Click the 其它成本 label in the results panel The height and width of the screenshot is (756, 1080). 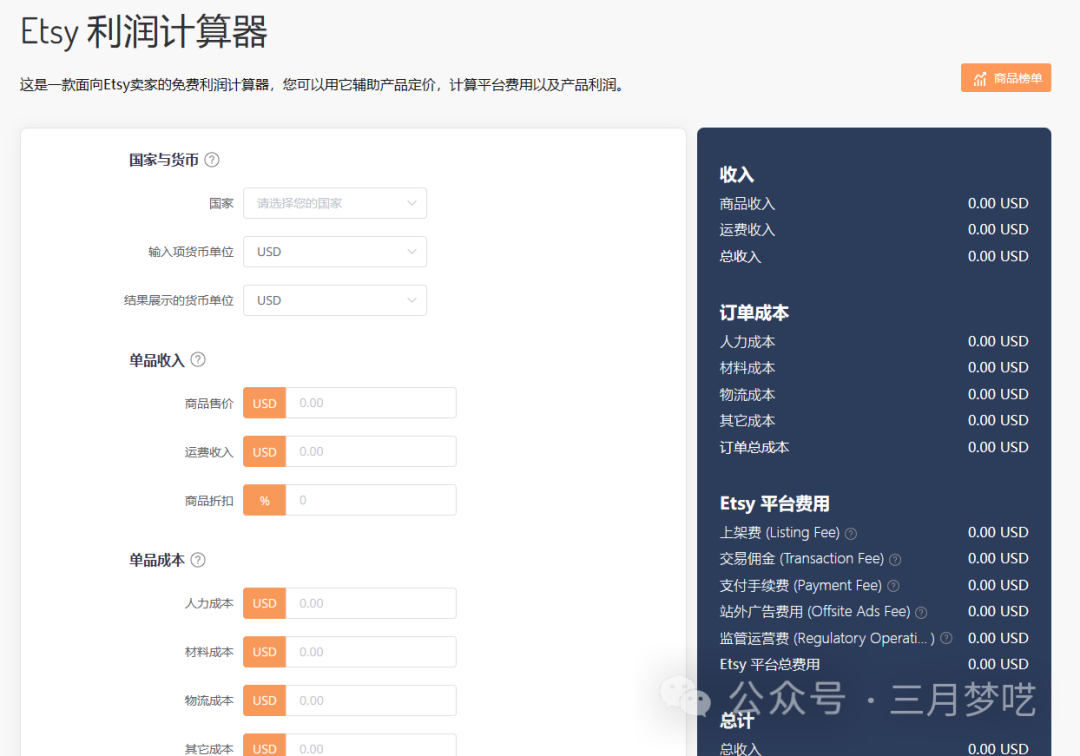tap(747, 421)
